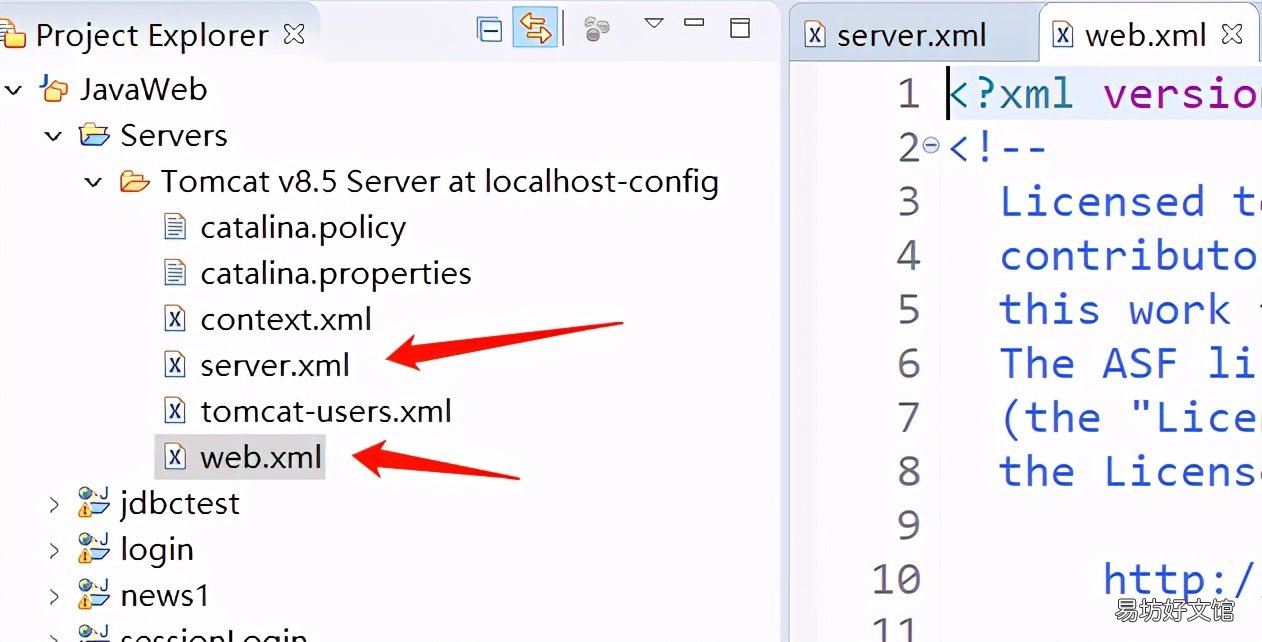Select catalina.policy file icon

pos(175,227)
